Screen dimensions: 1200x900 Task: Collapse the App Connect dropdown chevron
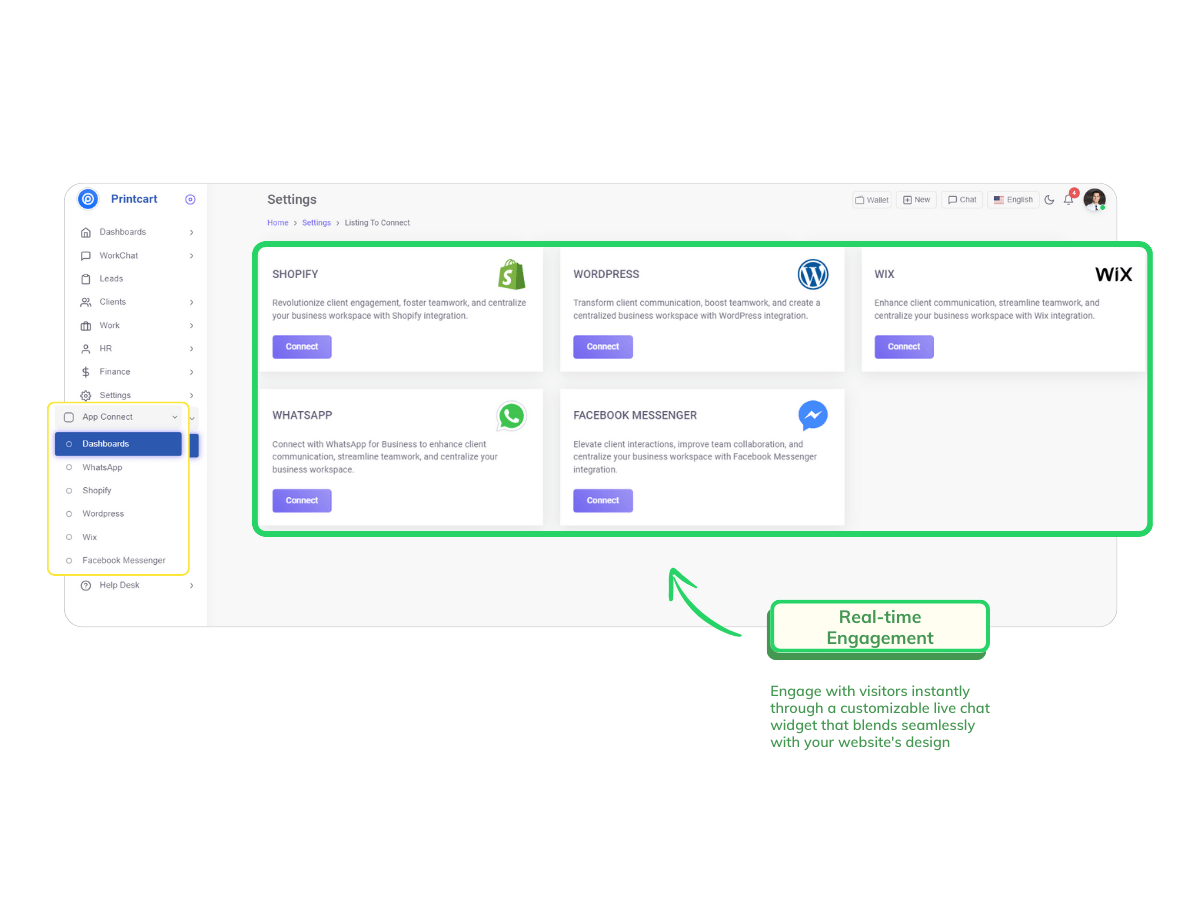click(175, 417)
